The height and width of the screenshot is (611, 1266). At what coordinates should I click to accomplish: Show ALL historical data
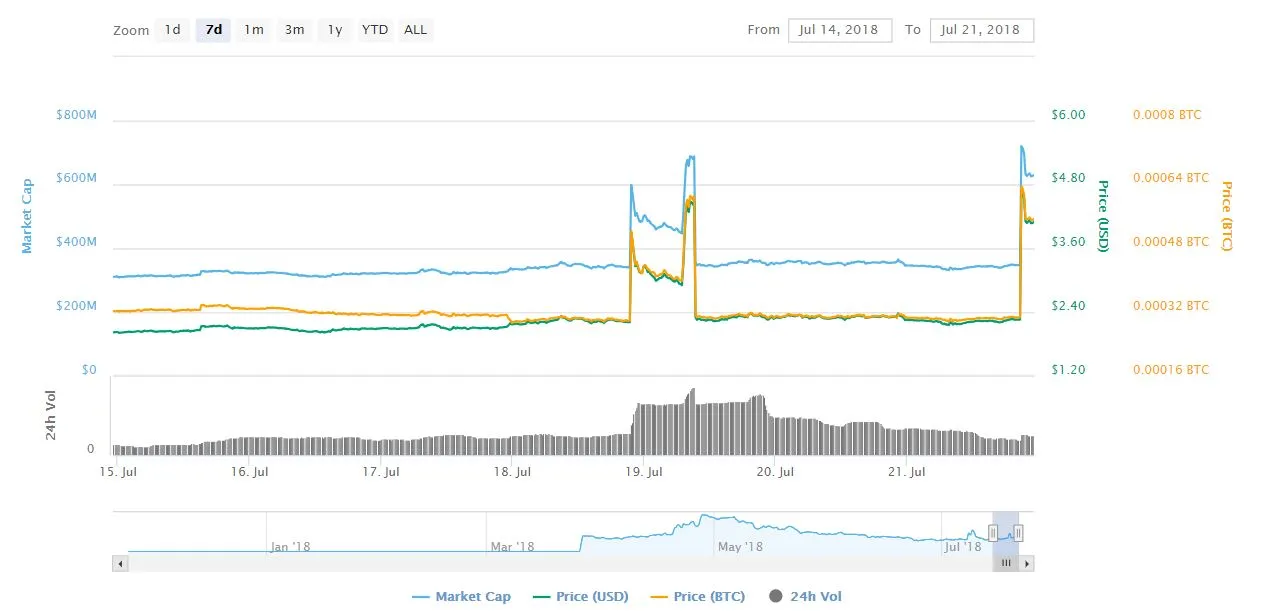click(416, 30)
